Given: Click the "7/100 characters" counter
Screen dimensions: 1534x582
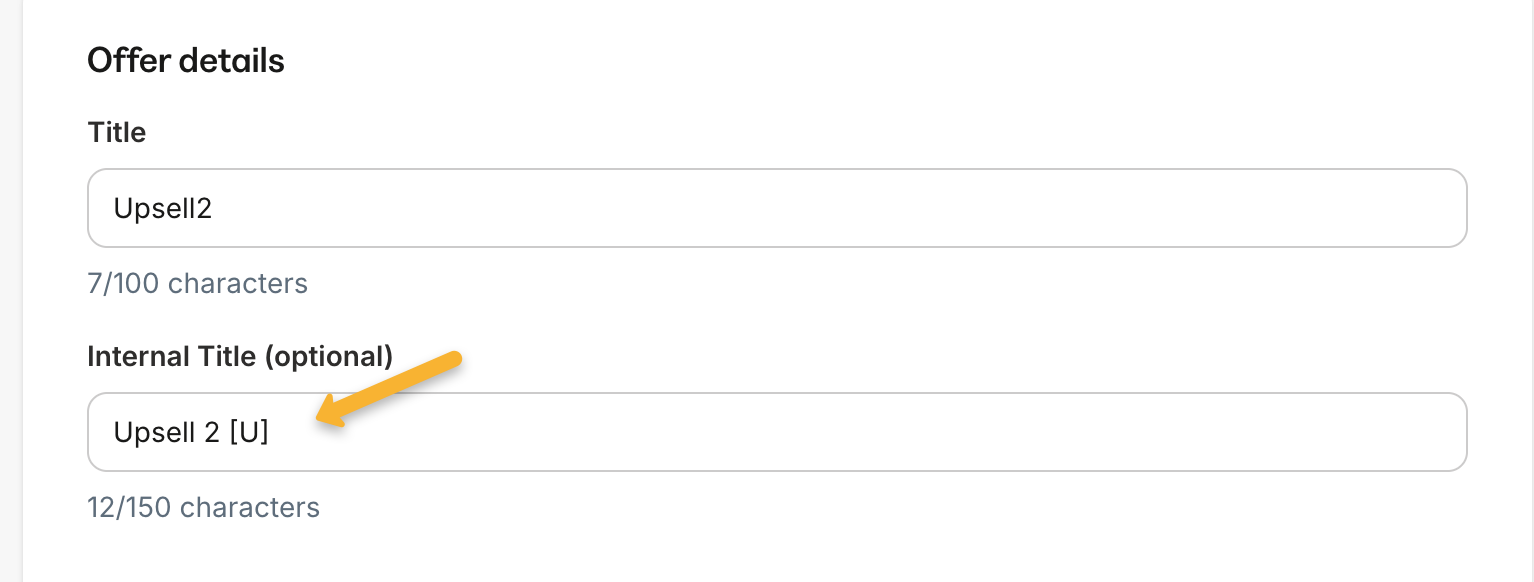Looking at the screenshot, I should [197, 284].
